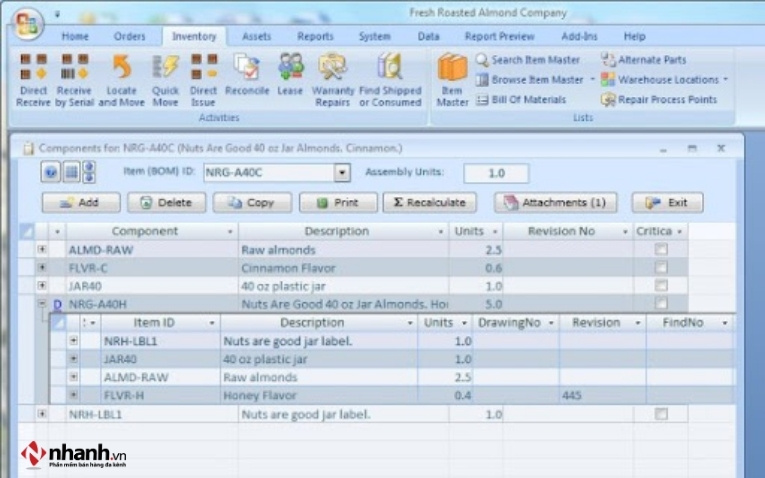Click the grid view icon beside Item ID
Screen dimensions: 765x478
point(72,172)
